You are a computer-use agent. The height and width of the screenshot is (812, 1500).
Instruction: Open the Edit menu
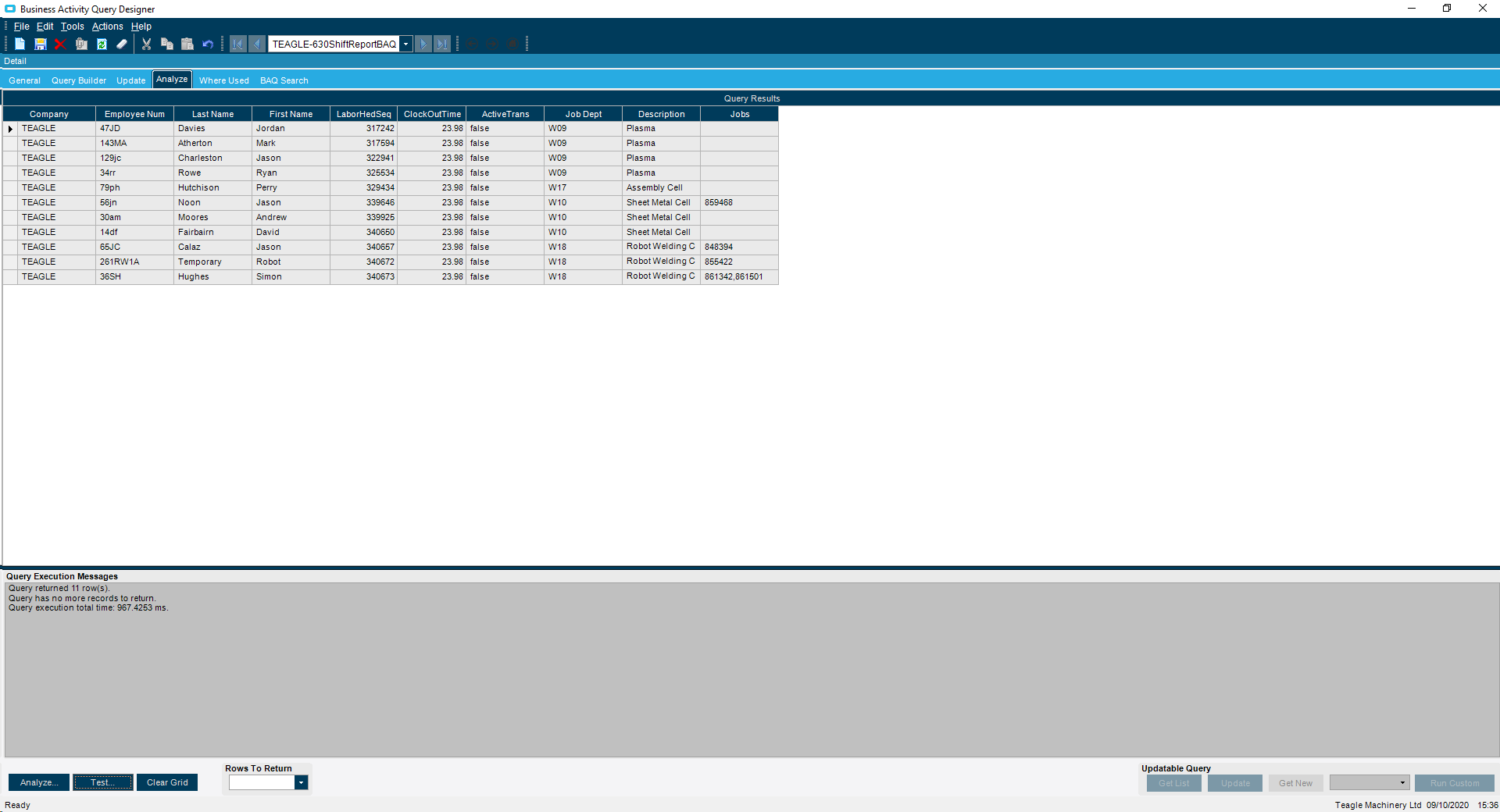(x=45, y=27)
